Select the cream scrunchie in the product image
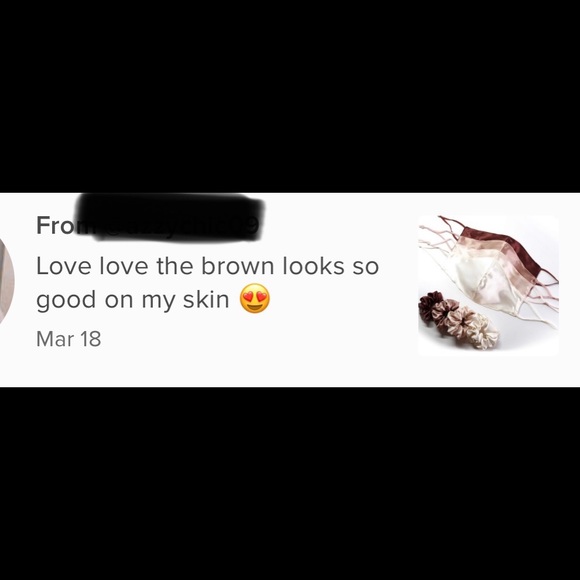Viewport: 580px width, 580px height. click(483, 331)
